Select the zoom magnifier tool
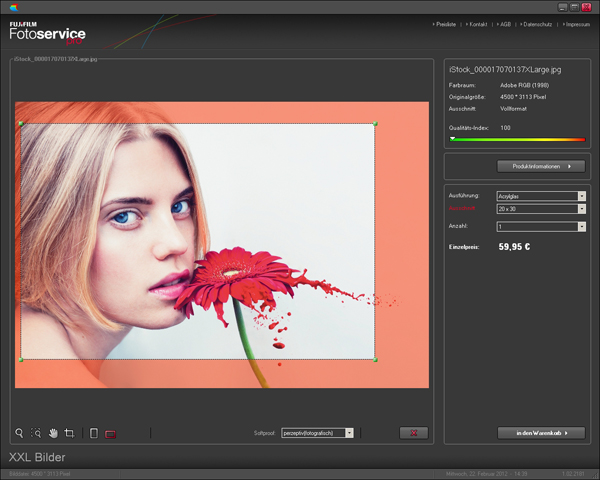 point(19,433)
